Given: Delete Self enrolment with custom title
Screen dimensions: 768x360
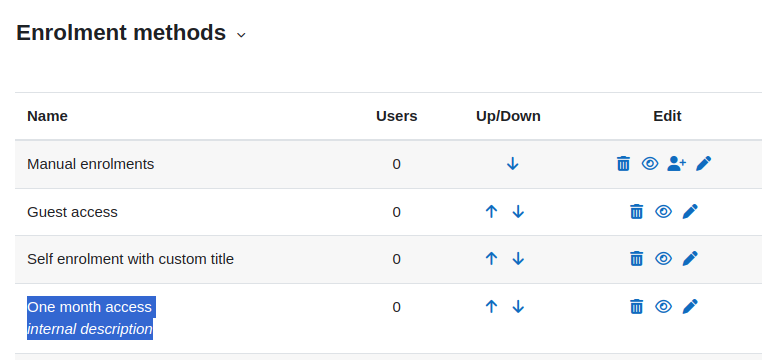Looking at the screenshot, I should click(x=636, y=259).
